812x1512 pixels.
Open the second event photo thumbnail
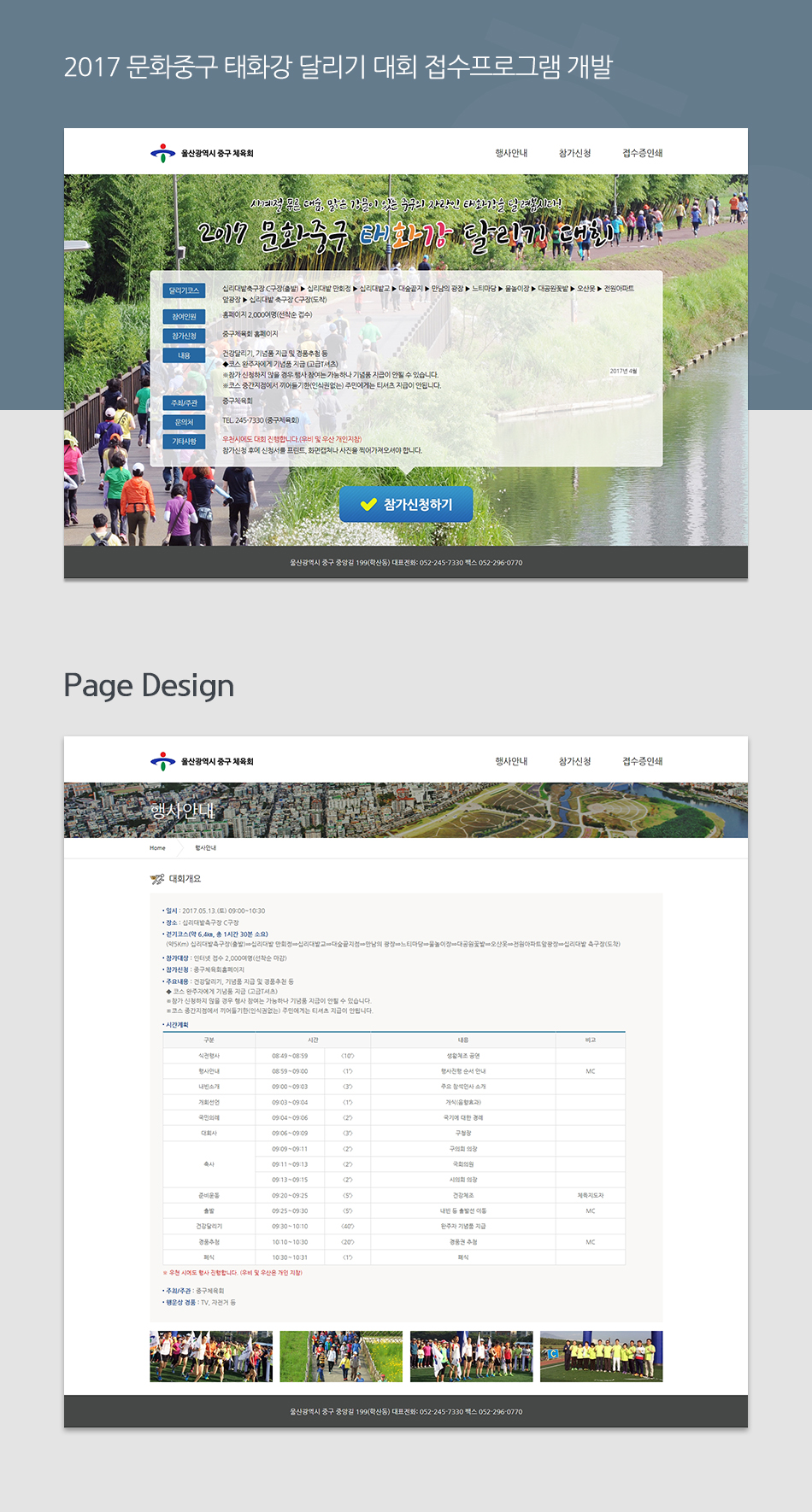click(341, 1357)
